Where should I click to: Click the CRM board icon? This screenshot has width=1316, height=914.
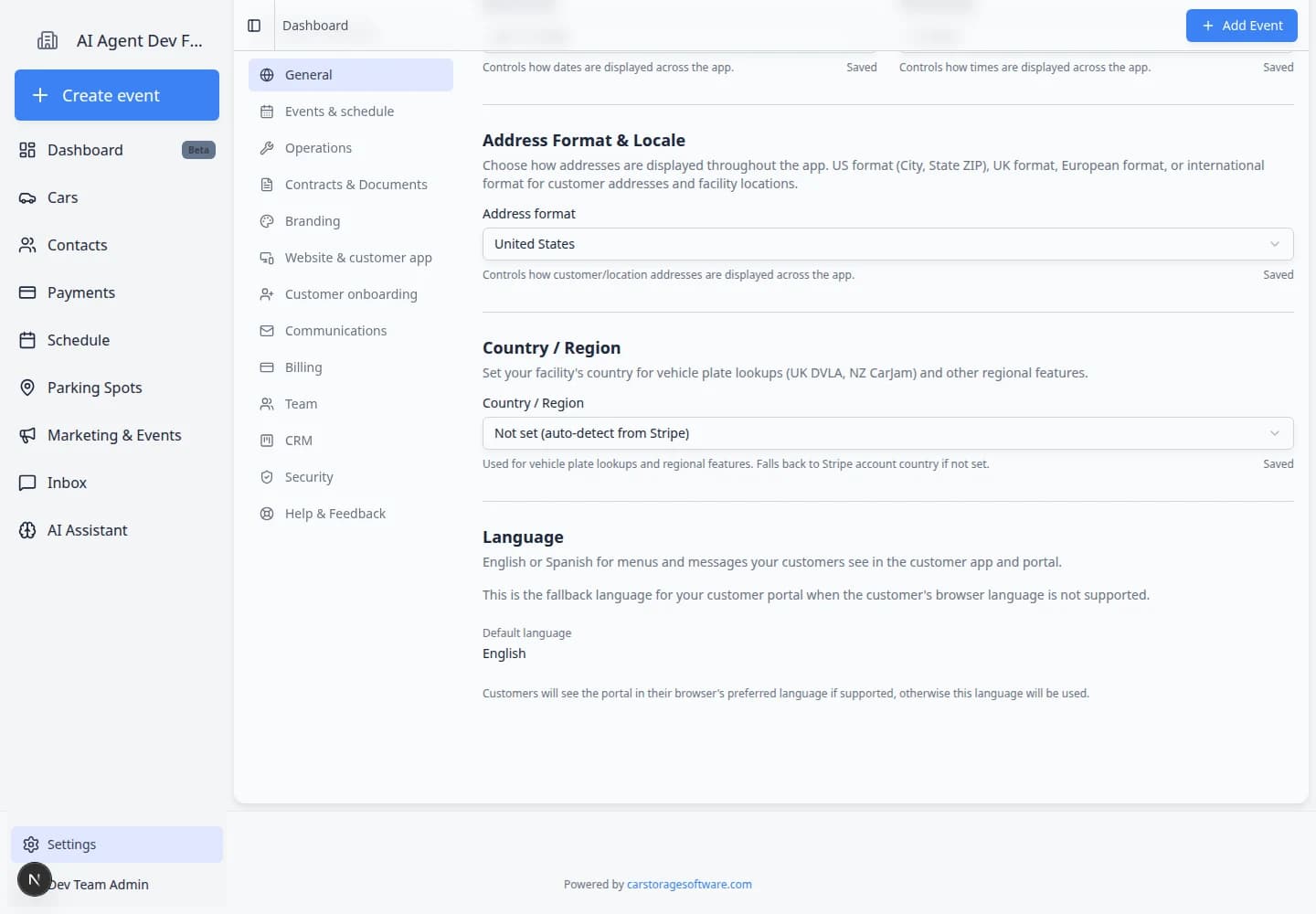click(267, 441)
